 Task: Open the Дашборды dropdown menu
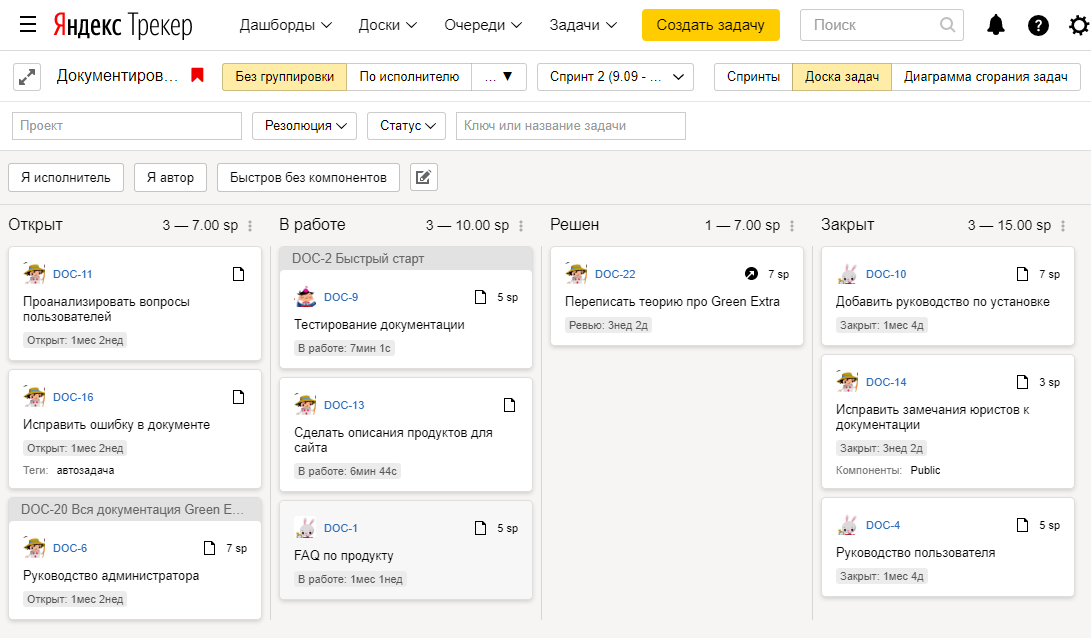point(285,25)
